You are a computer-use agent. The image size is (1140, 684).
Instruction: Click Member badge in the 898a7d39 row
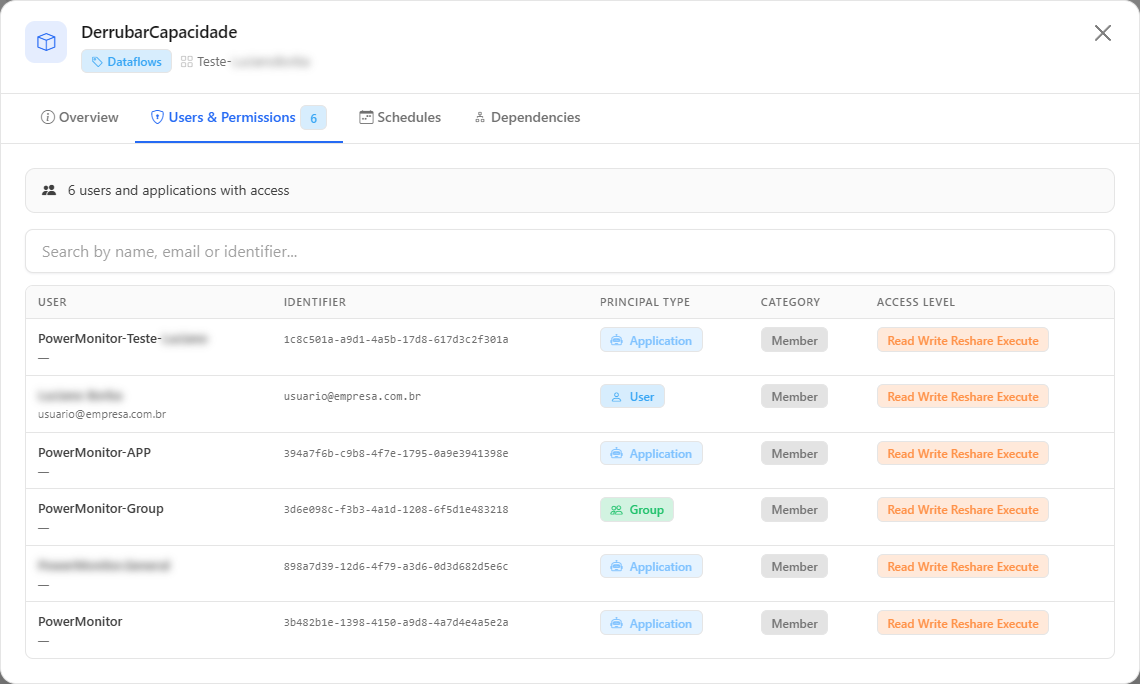click(794, 566)
